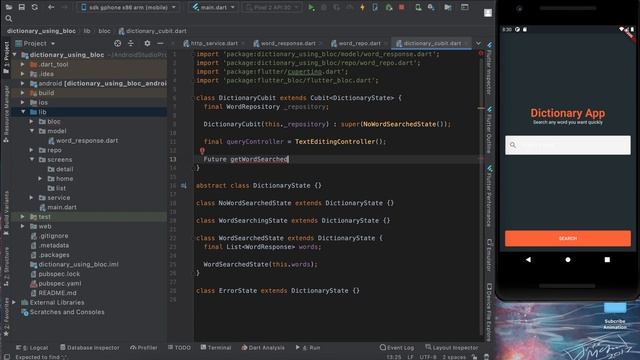Open the Flutter Inspector side panel
The width and height of the screenshot is (640, 360).
[x=489, y=69]
